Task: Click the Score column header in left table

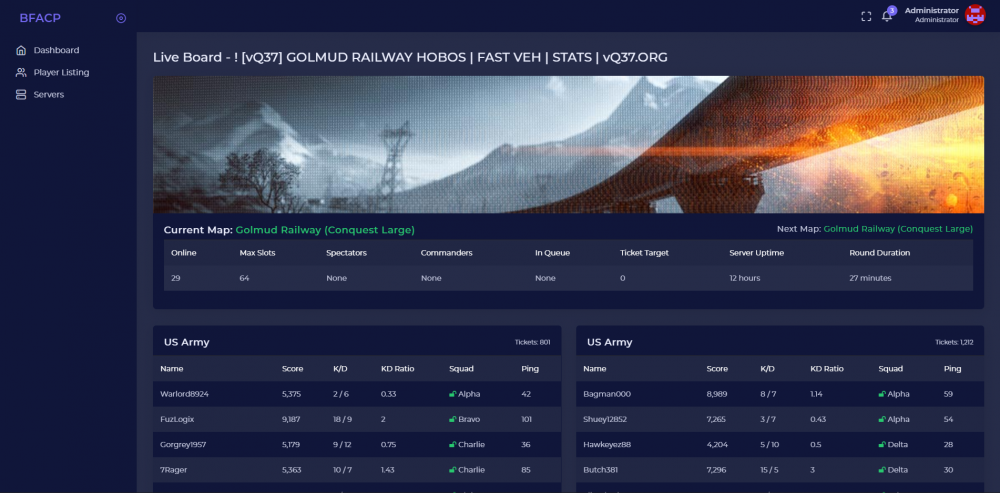Action: click(x=293, y=368)
